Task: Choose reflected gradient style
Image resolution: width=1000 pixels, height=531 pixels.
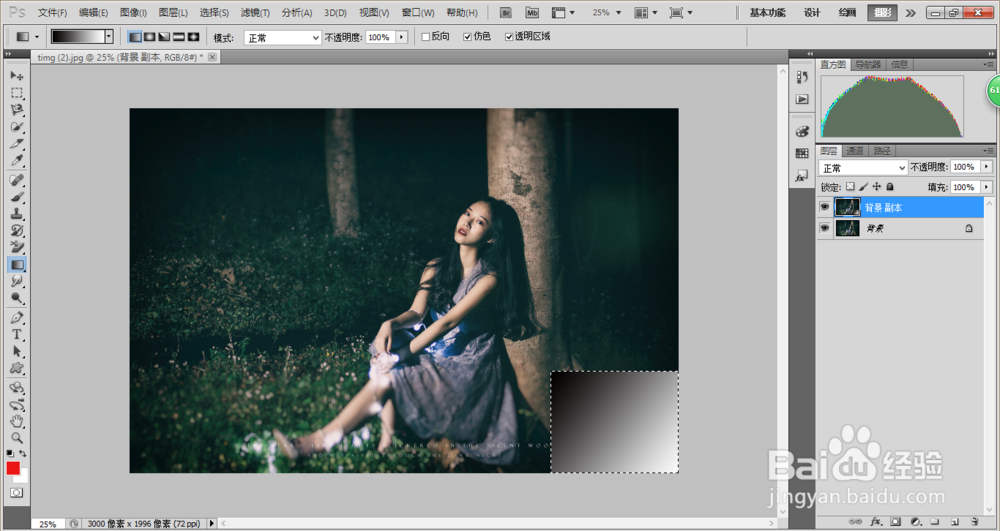Action: point(179,37)
